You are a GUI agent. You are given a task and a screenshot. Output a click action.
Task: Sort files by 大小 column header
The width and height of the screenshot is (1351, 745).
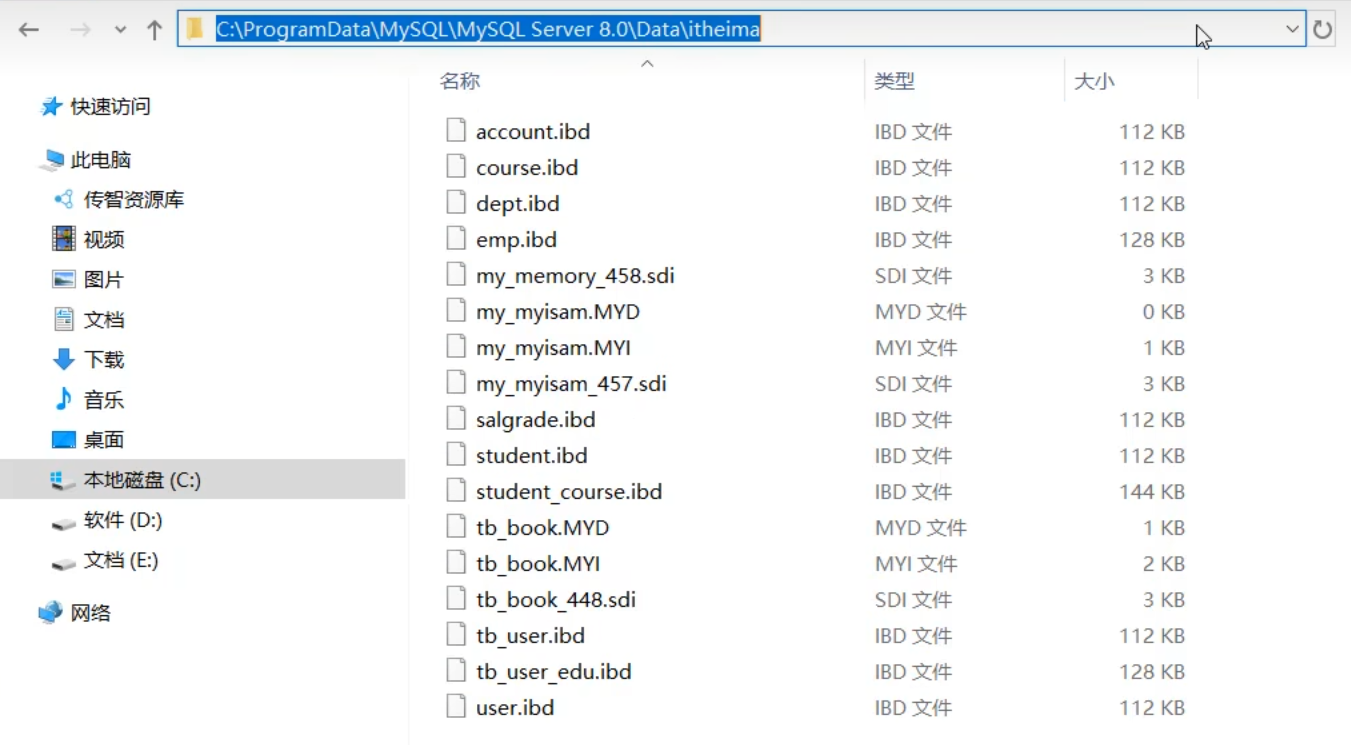[x=1094, y=81]
